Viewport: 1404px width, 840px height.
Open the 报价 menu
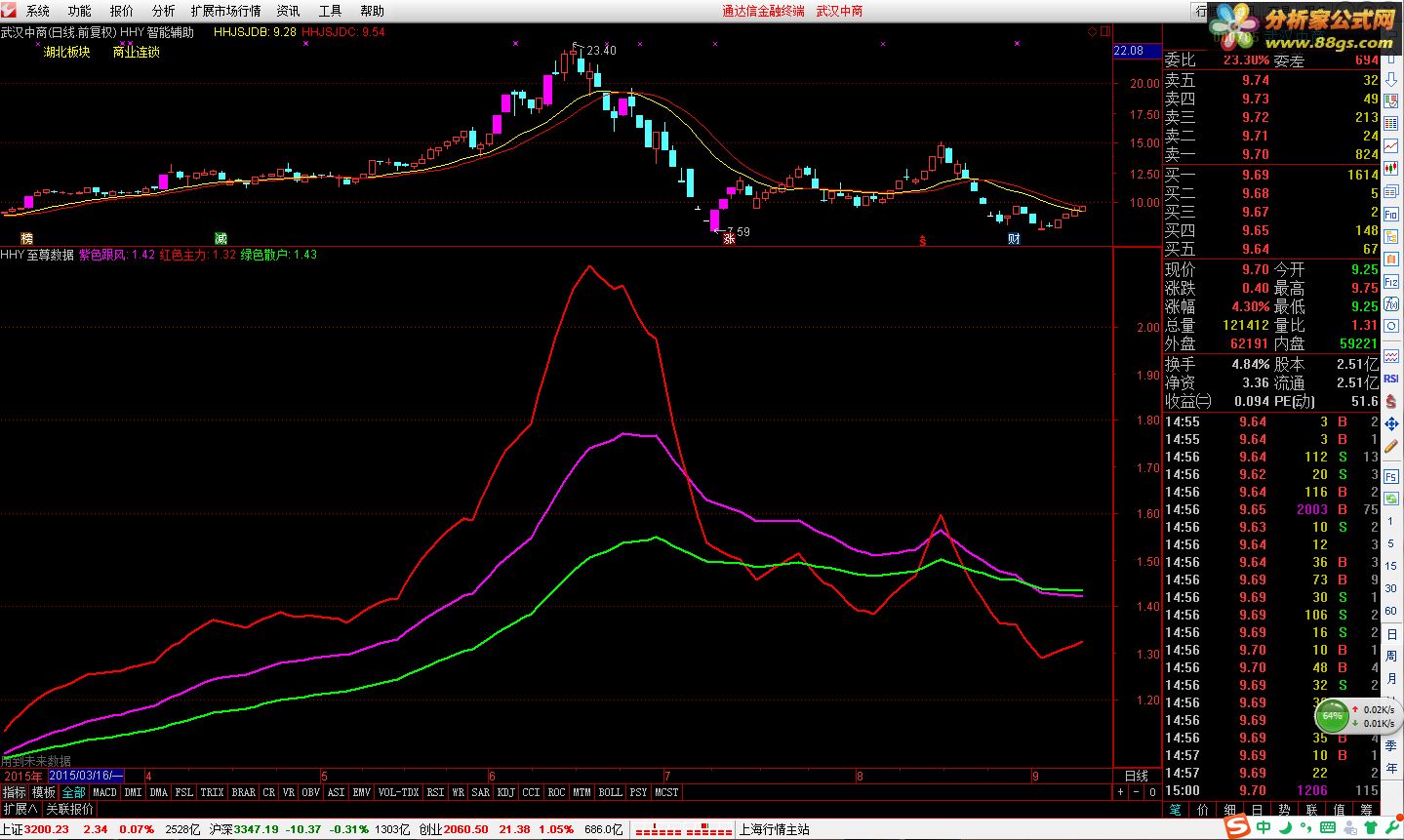(122, 11)
